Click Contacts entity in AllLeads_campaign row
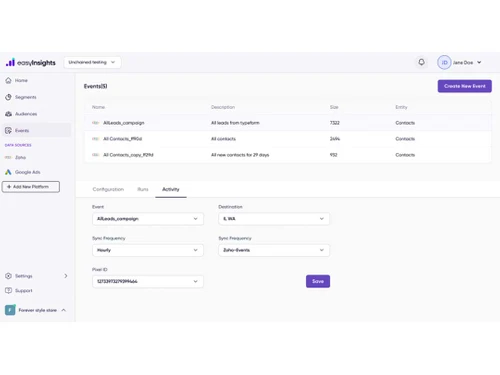This screenshot has width=500, height=375. (405, 123)
